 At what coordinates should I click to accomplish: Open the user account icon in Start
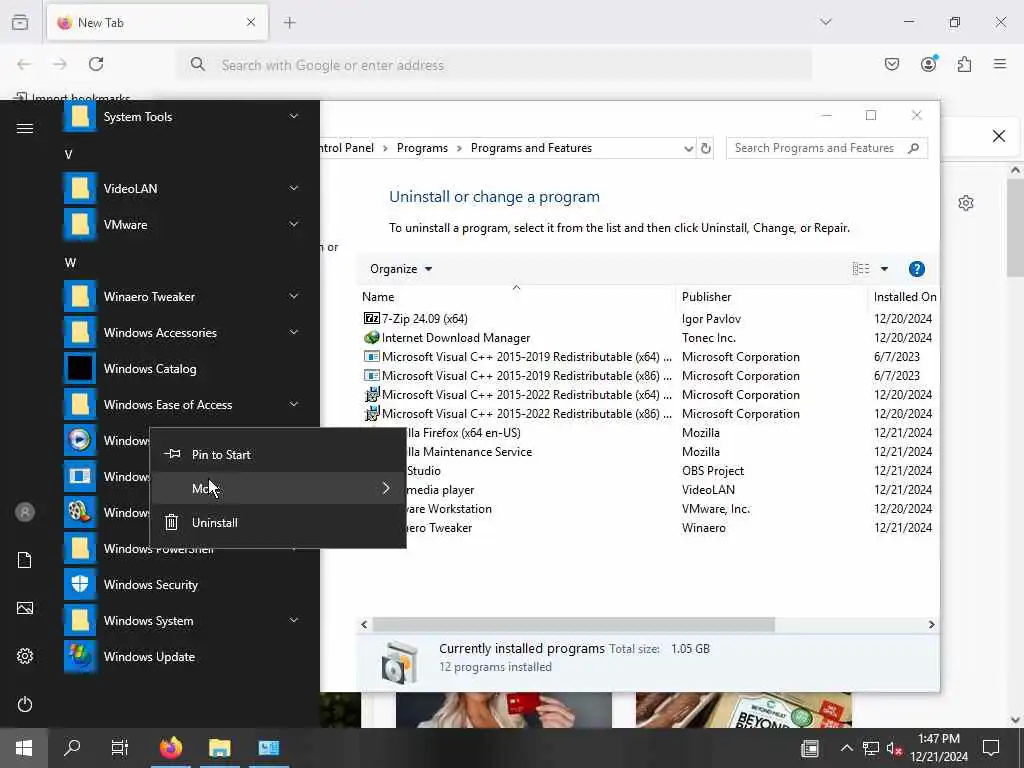pos(25,513)
